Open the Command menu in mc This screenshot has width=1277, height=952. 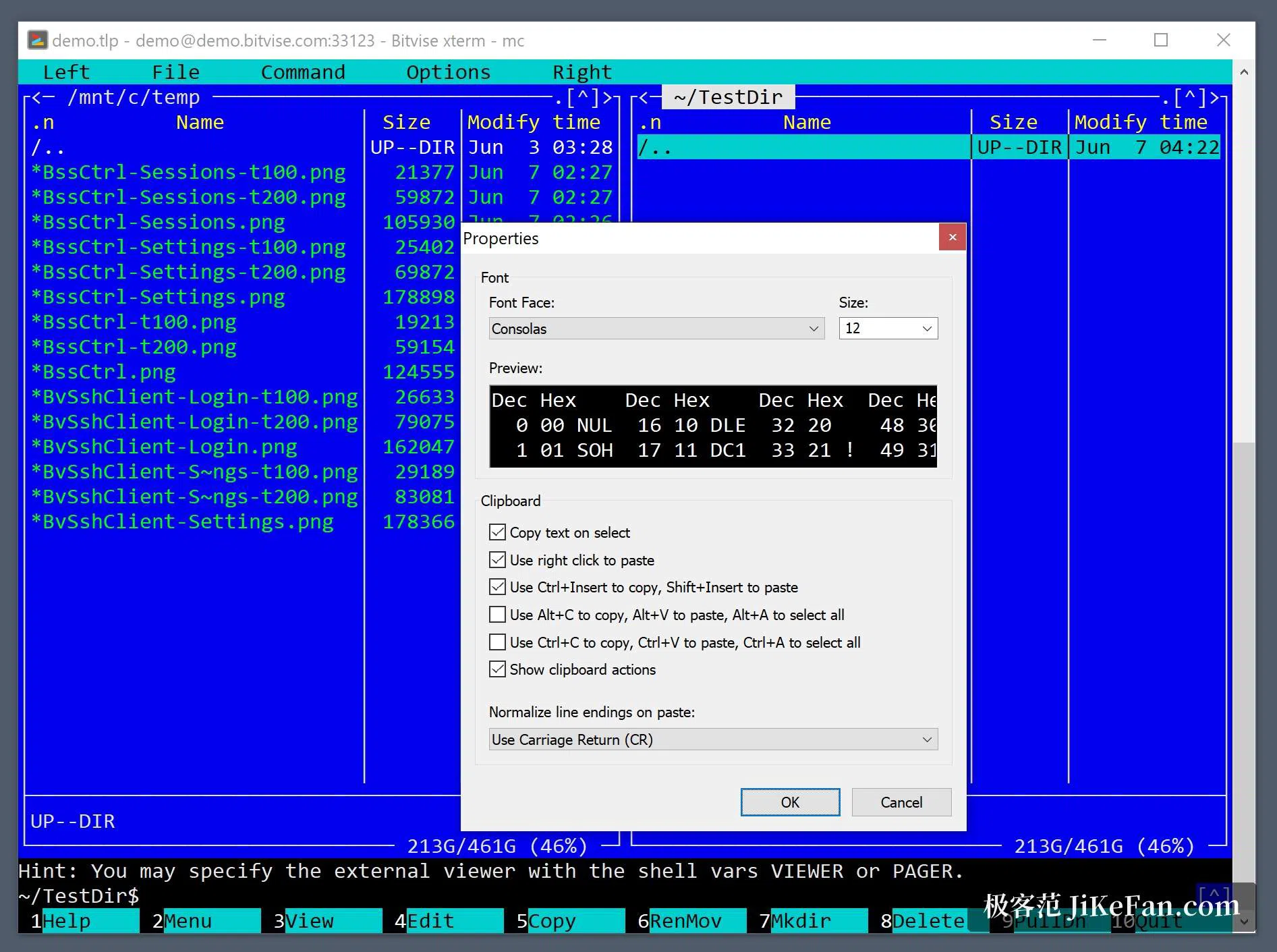[303, 72]
